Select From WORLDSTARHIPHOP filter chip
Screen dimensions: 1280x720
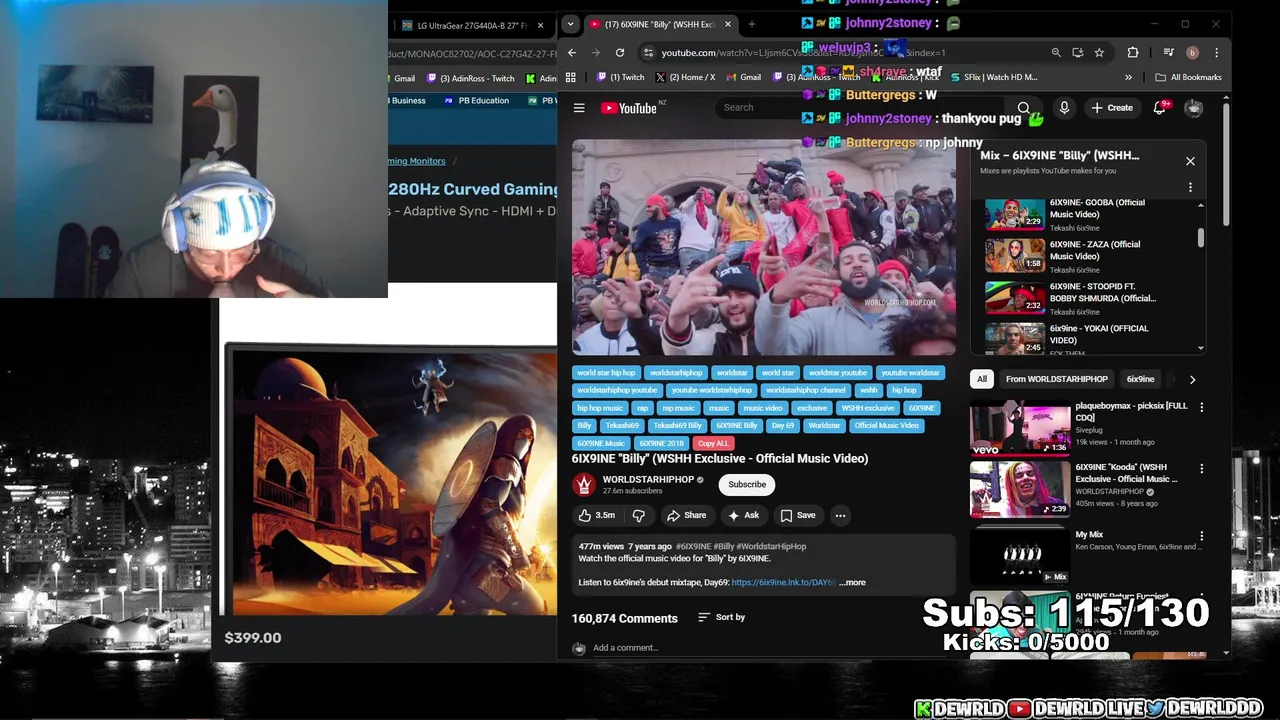[x=1056, y=379]
